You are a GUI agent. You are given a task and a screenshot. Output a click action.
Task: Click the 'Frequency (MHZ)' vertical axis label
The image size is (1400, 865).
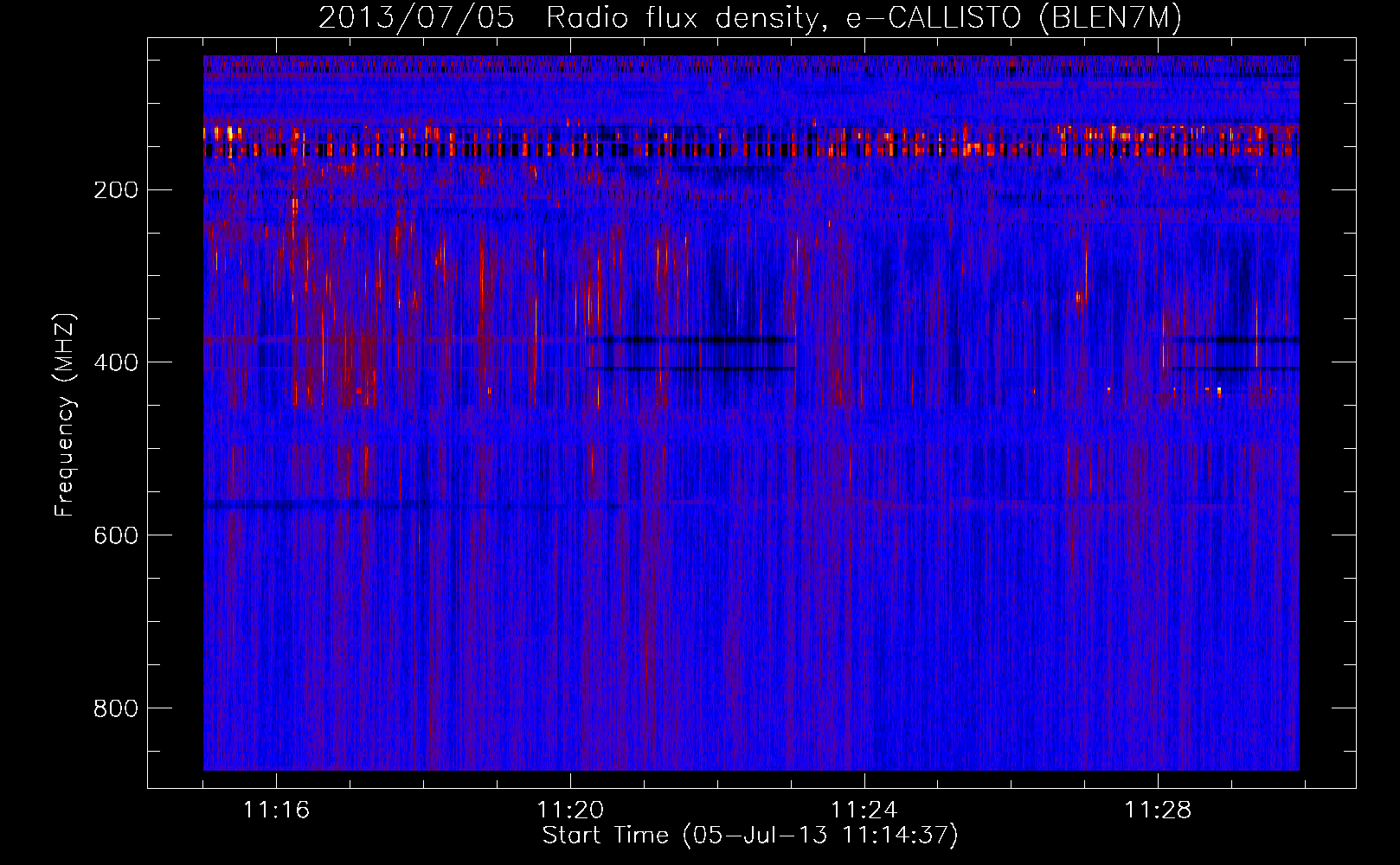point(65,414)
